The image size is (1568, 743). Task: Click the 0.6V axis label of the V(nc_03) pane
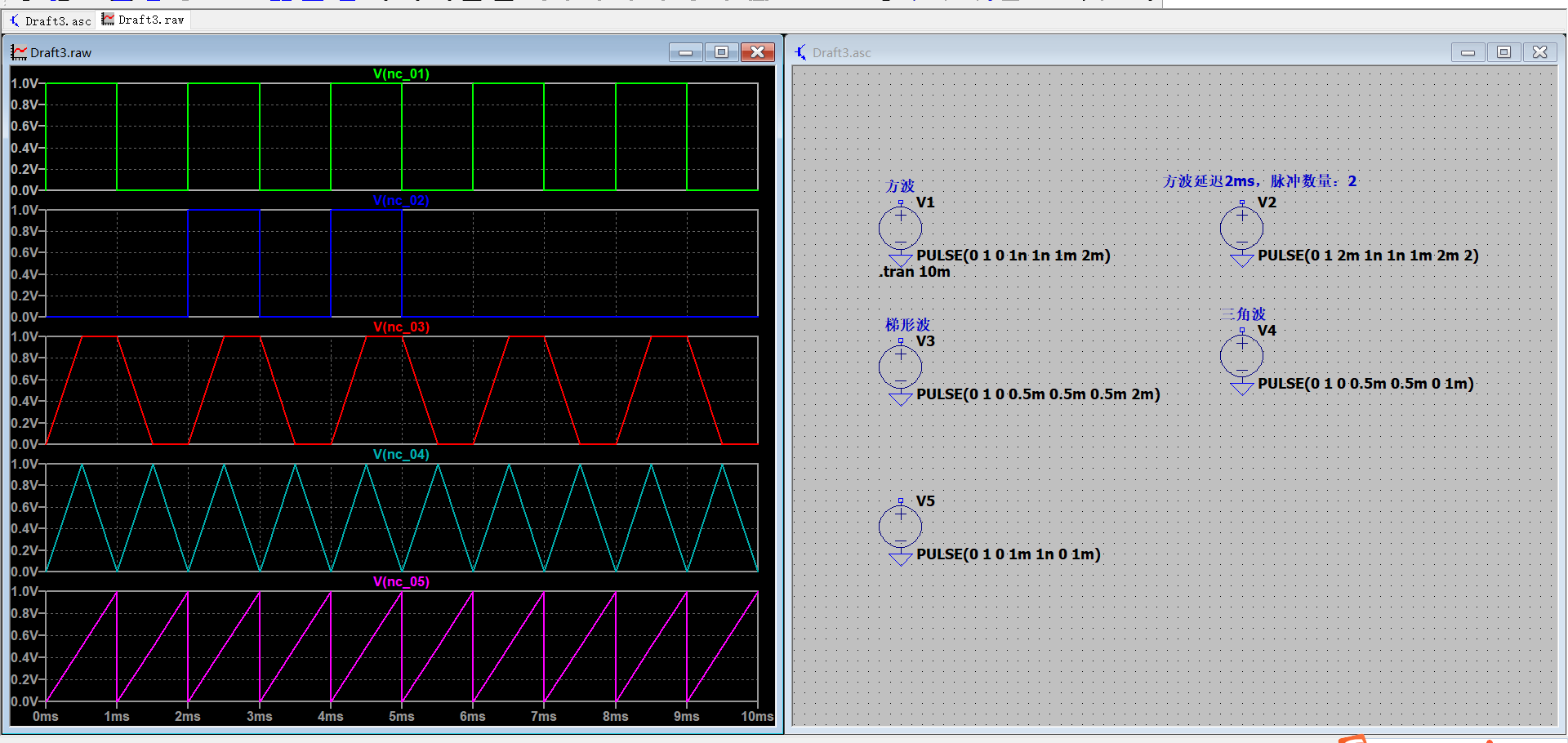coord(24,380)
